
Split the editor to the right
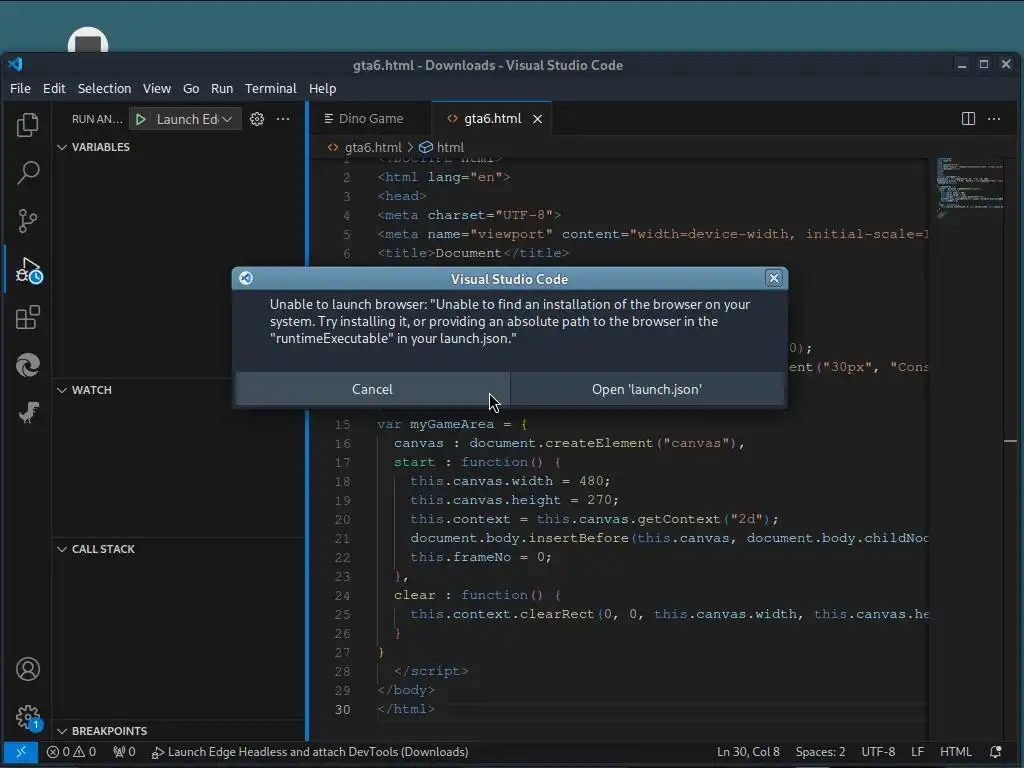click(968, 118)
